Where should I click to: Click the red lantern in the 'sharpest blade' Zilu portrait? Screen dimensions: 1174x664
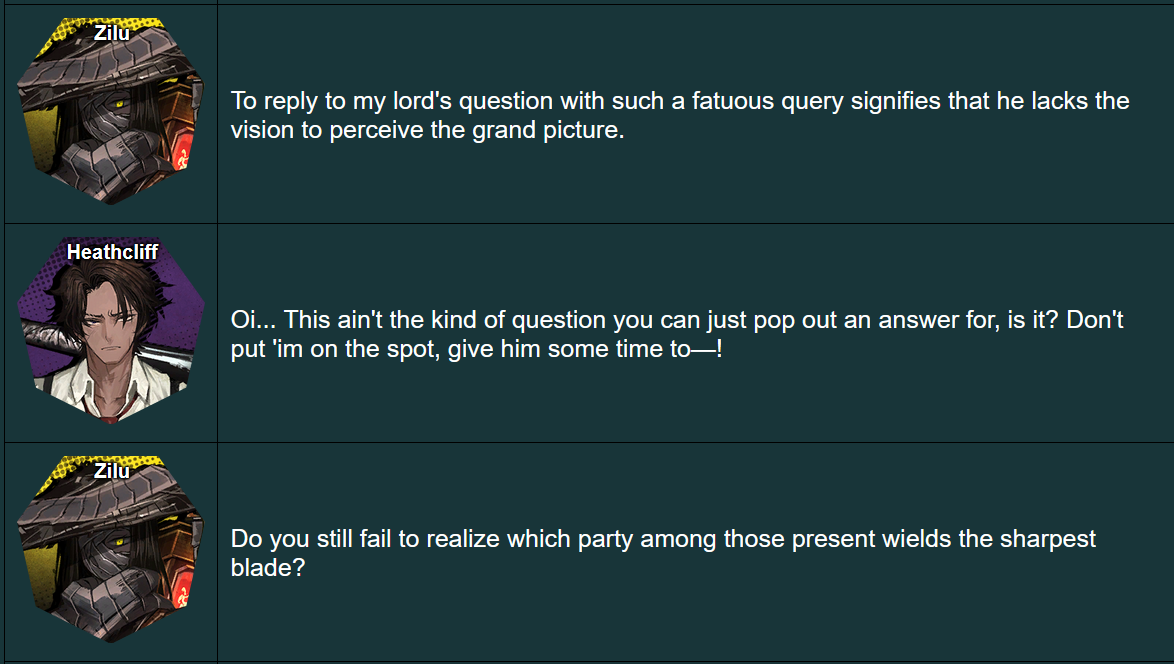pyautogui.click(x=182, y=595)
